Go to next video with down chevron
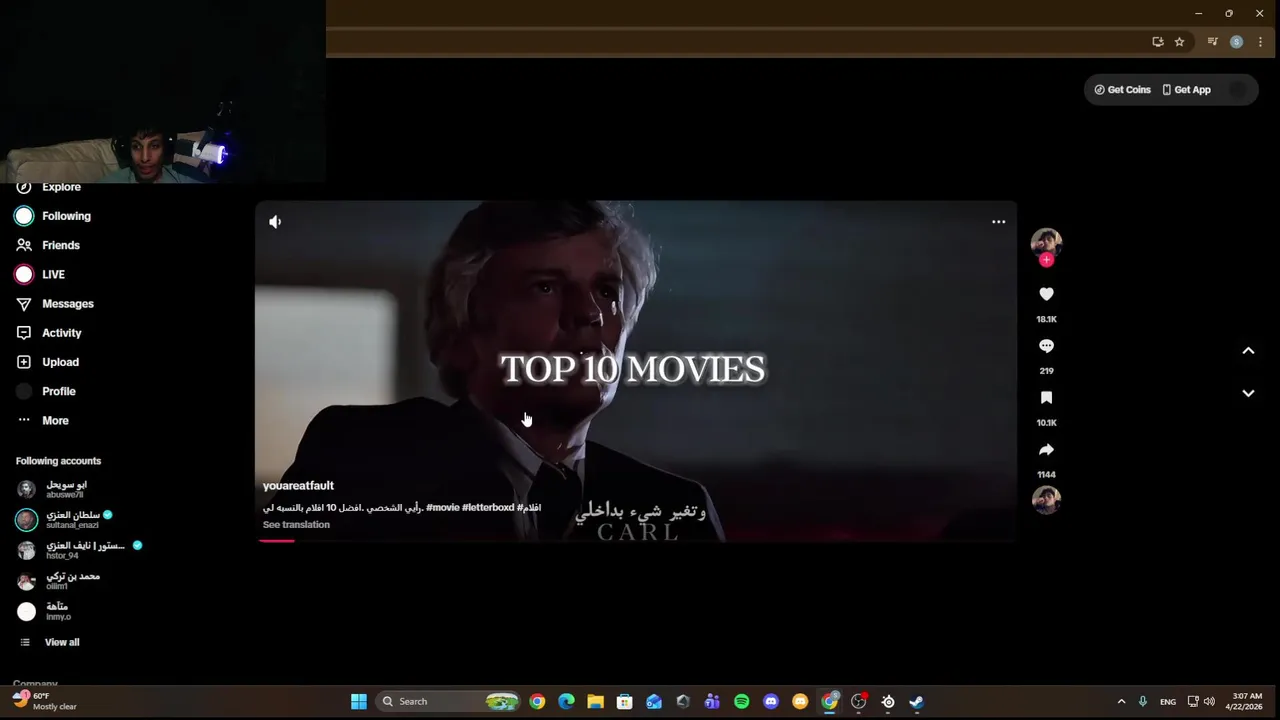The width and height of the screenshot is (1280, 720). [1248, 394]
